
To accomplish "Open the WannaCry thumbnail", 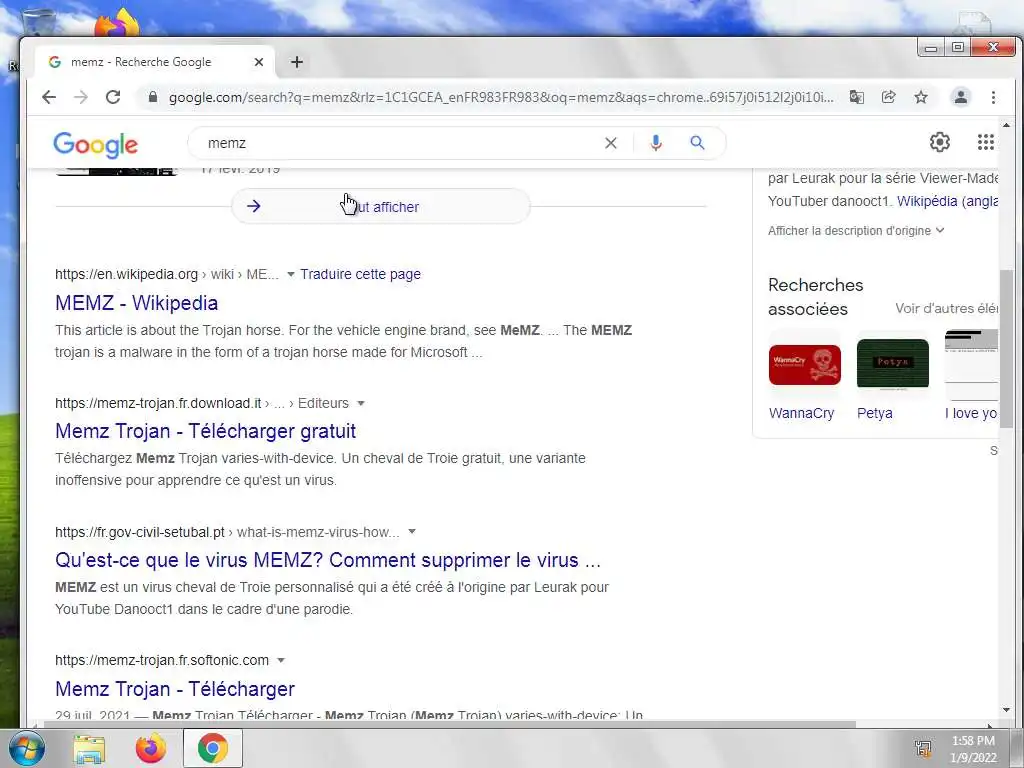I will point(805,364).
